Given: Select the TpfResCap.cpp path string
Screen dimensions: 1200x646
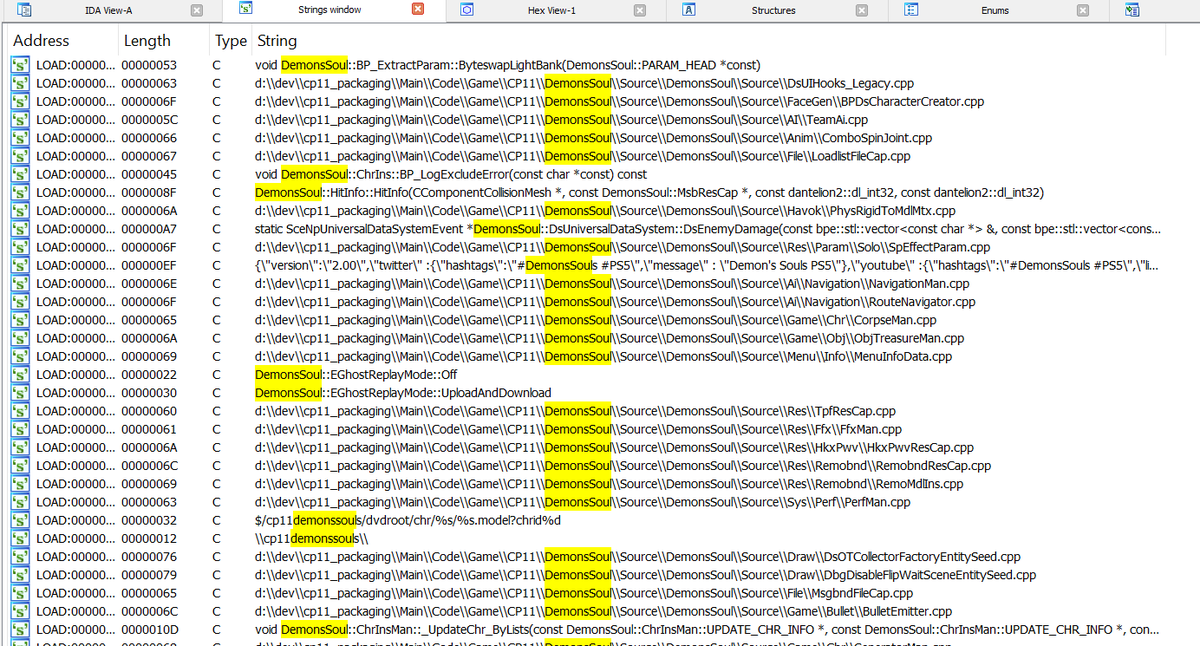Looking at the screenshot, I should coord(575,411).
